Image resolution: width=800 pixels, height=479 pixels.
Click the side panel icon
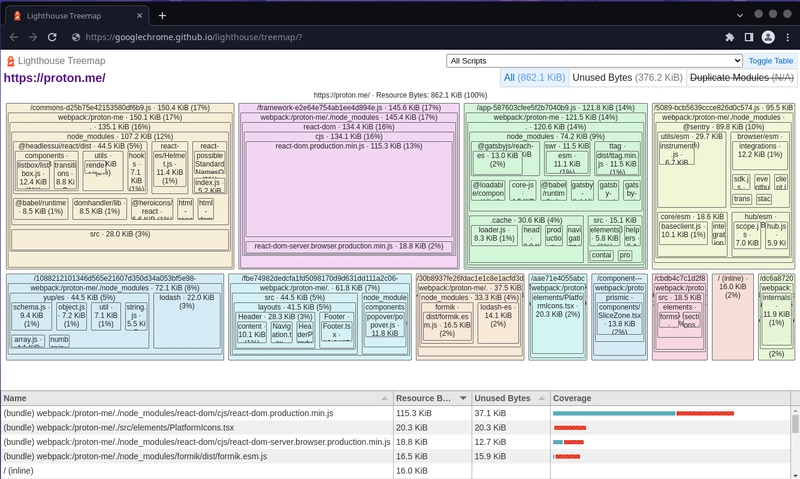pos(748,37)
